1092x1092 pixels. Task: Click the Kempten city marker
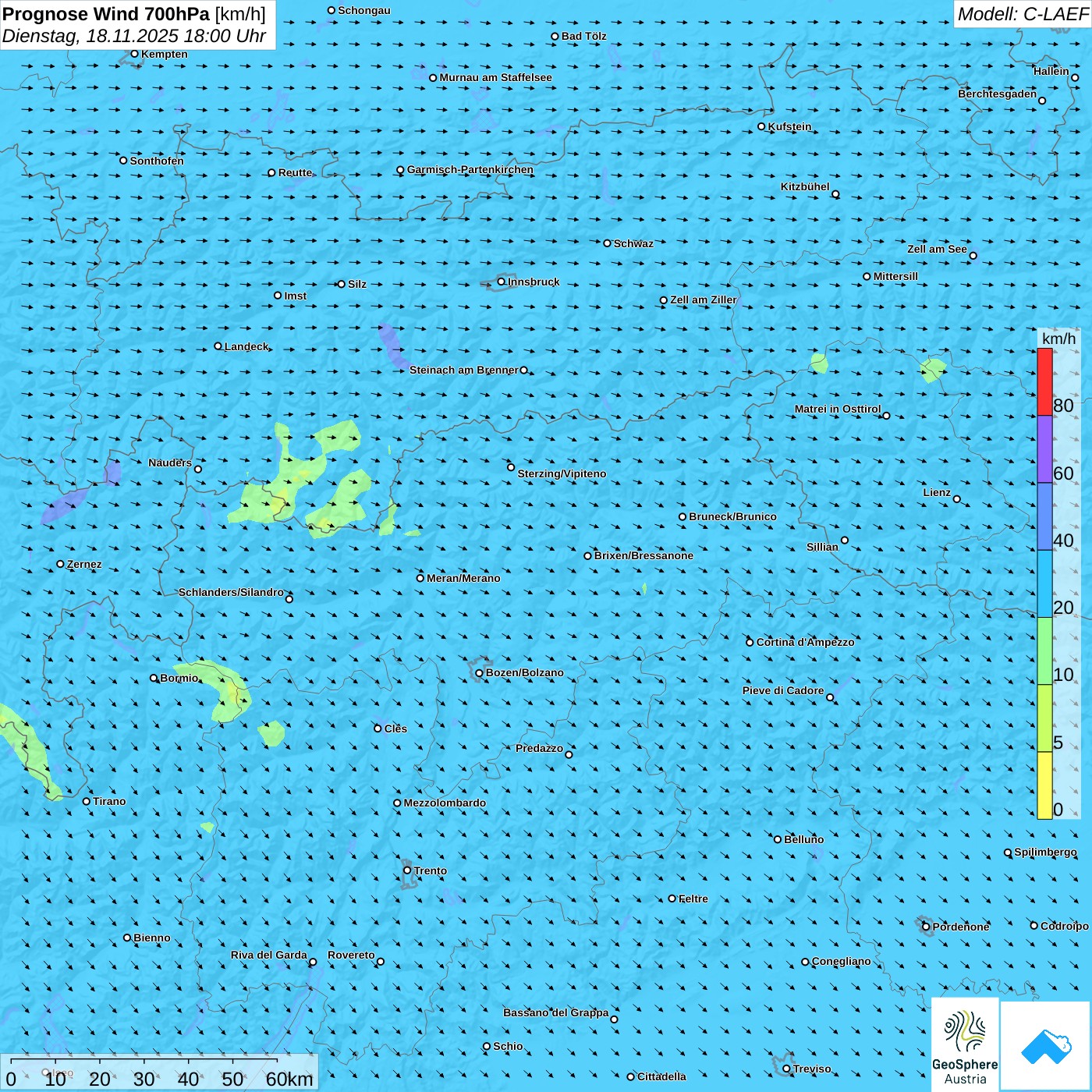coord(134,54)
